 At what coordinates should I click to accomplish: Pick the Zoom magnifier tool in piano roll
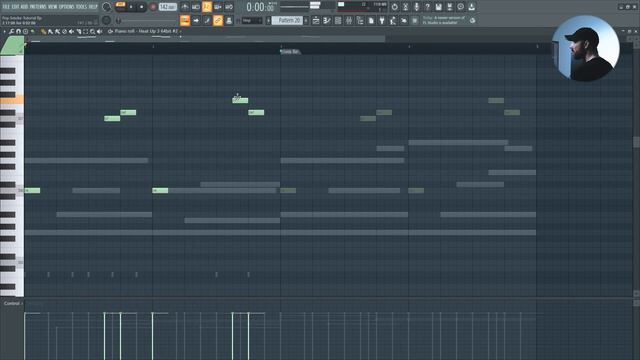tap(93, 31)
